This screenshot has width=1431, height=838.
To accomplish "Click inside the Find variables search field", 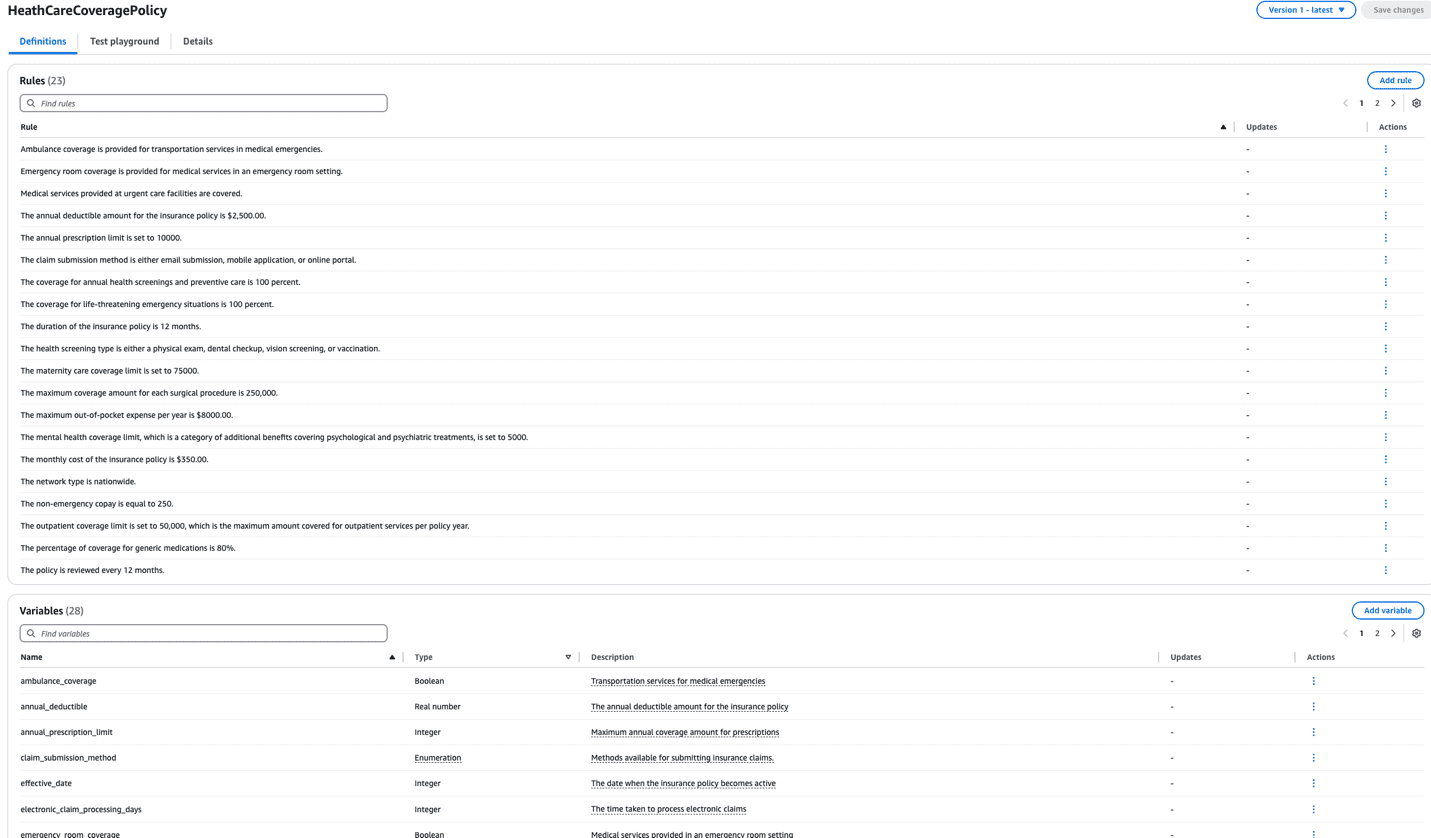I will click(x=150, y=633).
